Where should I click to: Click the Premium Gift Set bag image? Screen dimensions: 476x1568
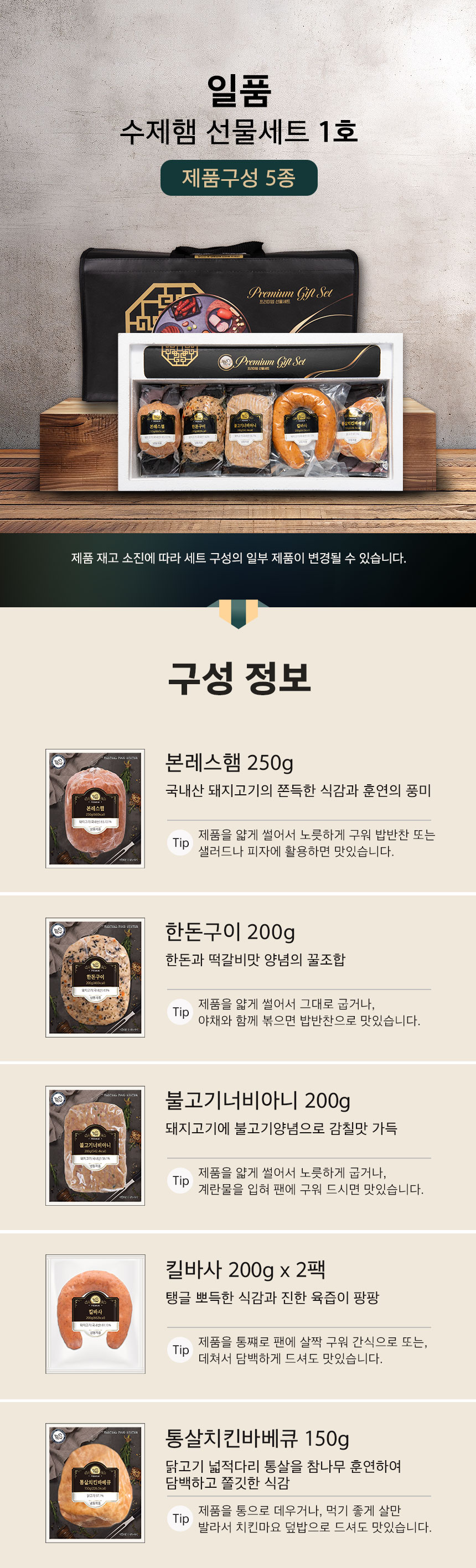tap(219, 290)
